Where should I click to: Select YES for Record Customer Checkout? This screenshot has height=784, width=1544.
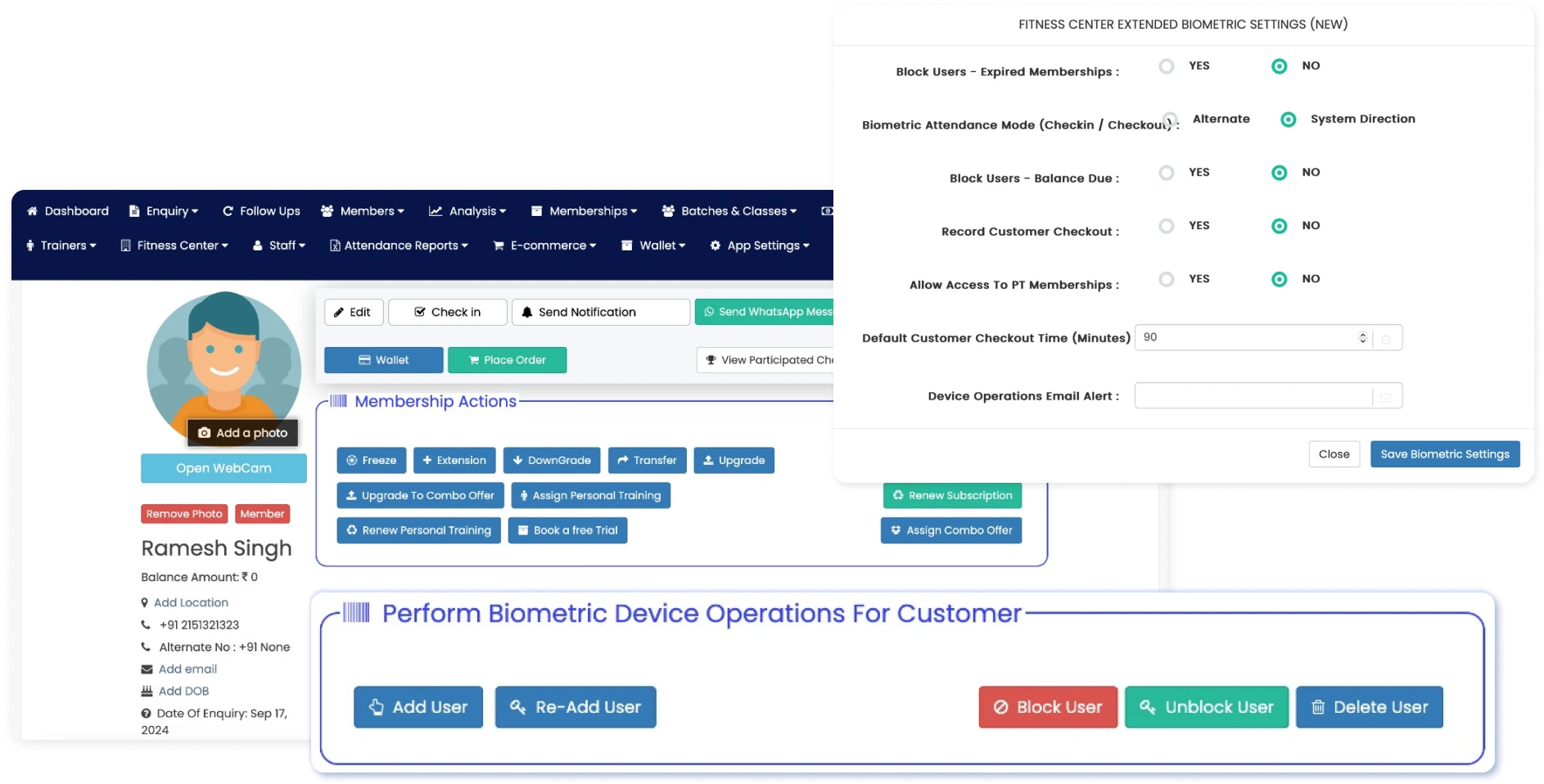pyautogui.click(x=1167, y=226)
